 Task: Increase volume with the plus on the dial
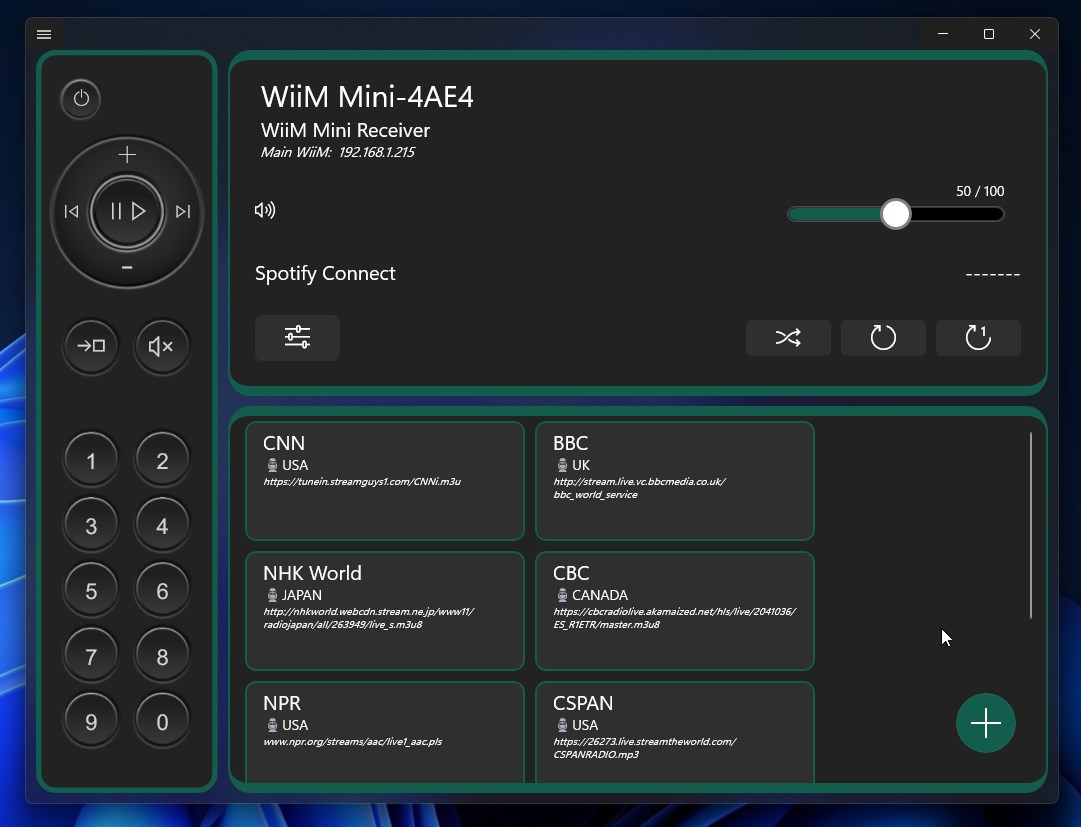coord(127,154)
